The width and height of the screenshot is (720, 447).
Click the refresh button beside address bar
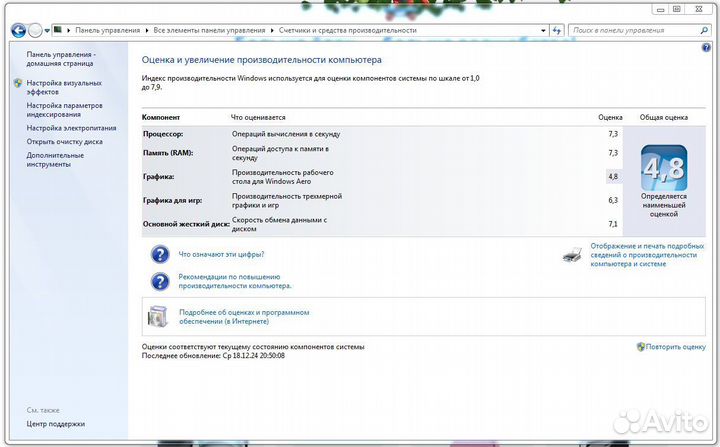click(557, 30)
